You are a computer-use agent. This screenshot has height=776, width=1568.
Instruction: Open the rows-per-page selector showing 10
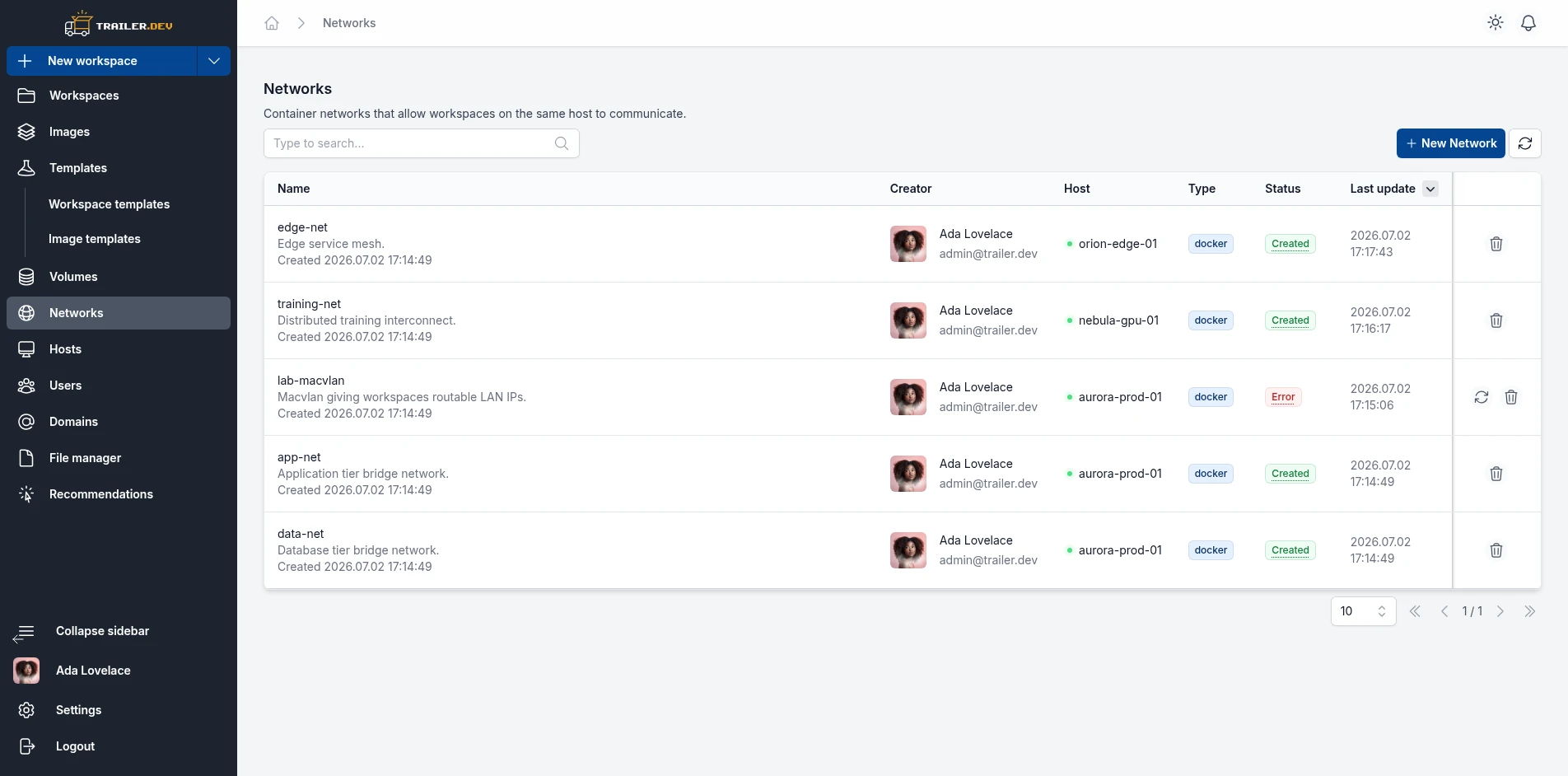[x=1364, y=611]
